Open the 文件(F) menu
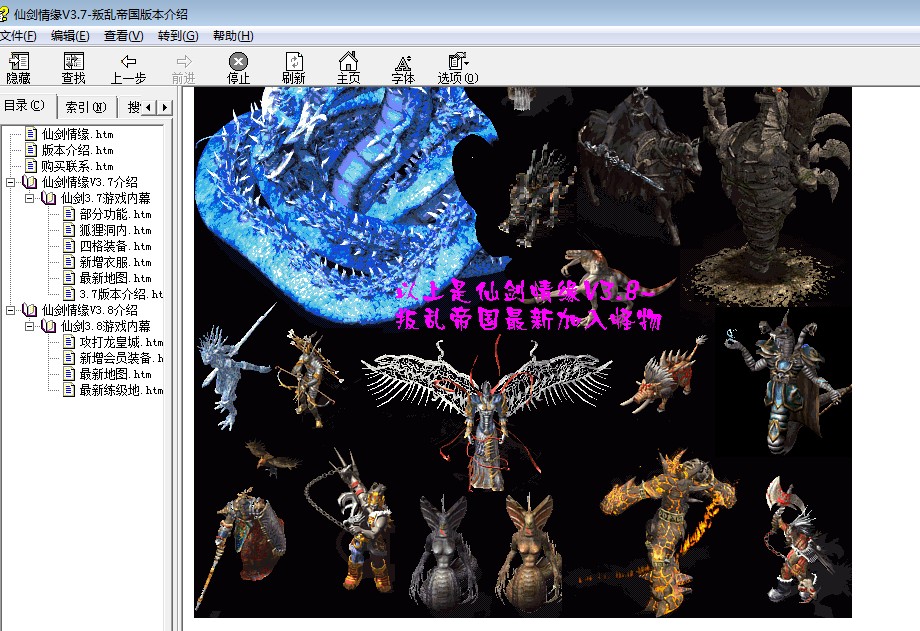920x631 pixels. tap(18, 36)
